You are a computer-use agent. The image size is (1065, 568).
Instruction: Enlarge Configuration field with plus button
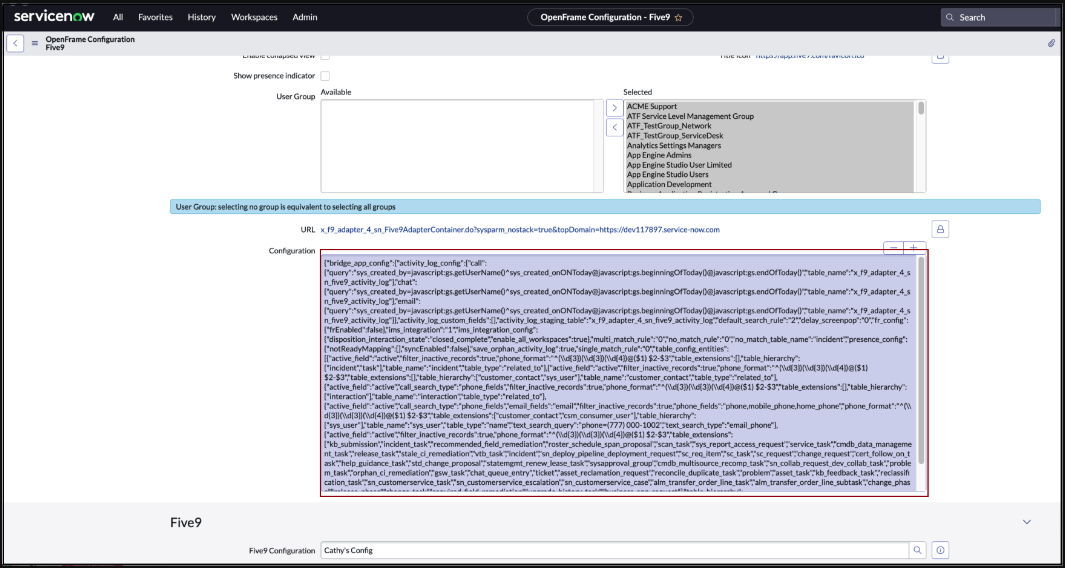tap(914, 248)
